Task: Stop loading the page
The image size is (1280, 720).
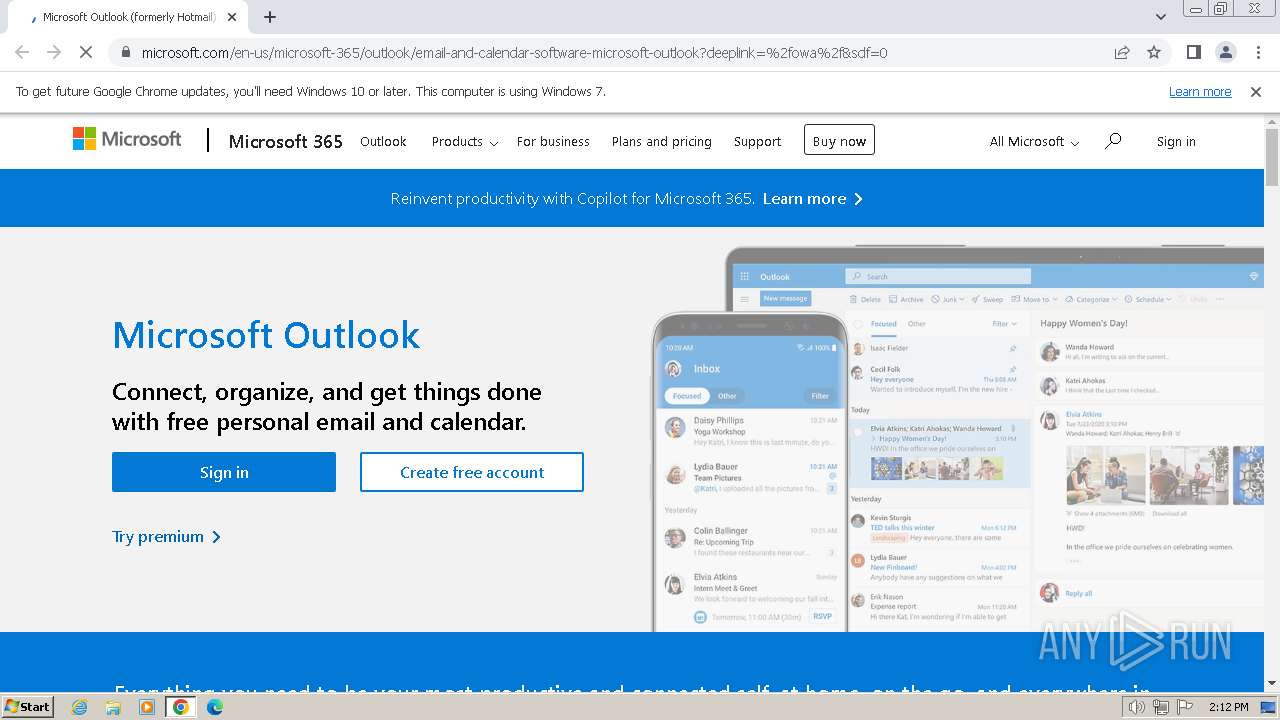Action: (x=86, y=52)
